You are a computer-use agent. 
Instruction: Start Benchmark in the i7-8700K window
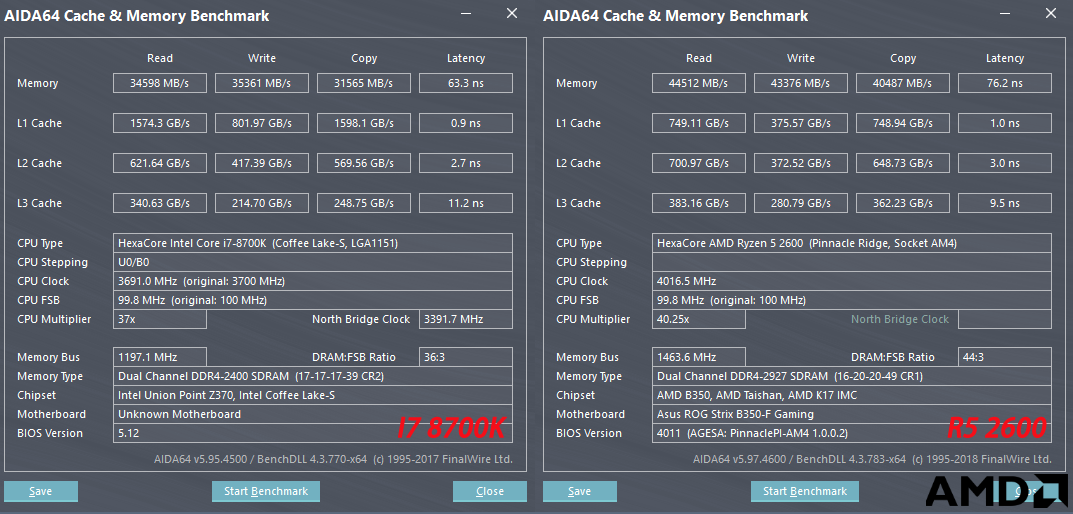(266, 491)
